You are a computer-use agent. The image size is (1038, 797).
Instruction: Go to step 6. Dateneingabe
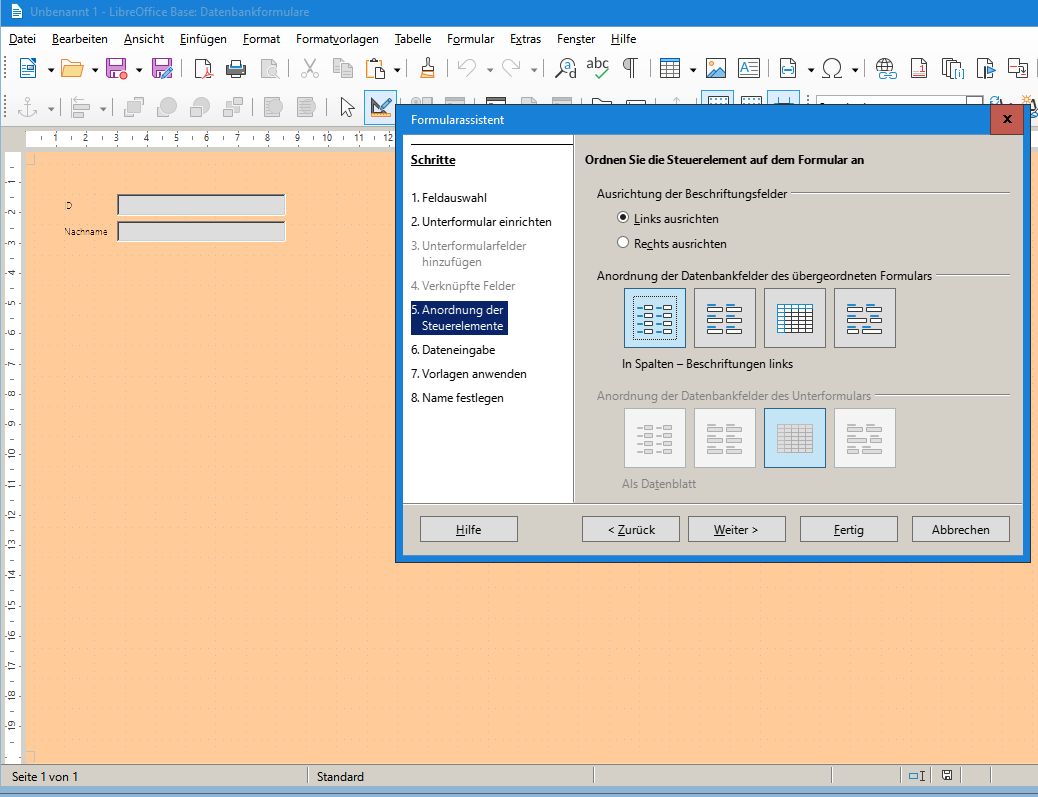[x=453, y=350]
